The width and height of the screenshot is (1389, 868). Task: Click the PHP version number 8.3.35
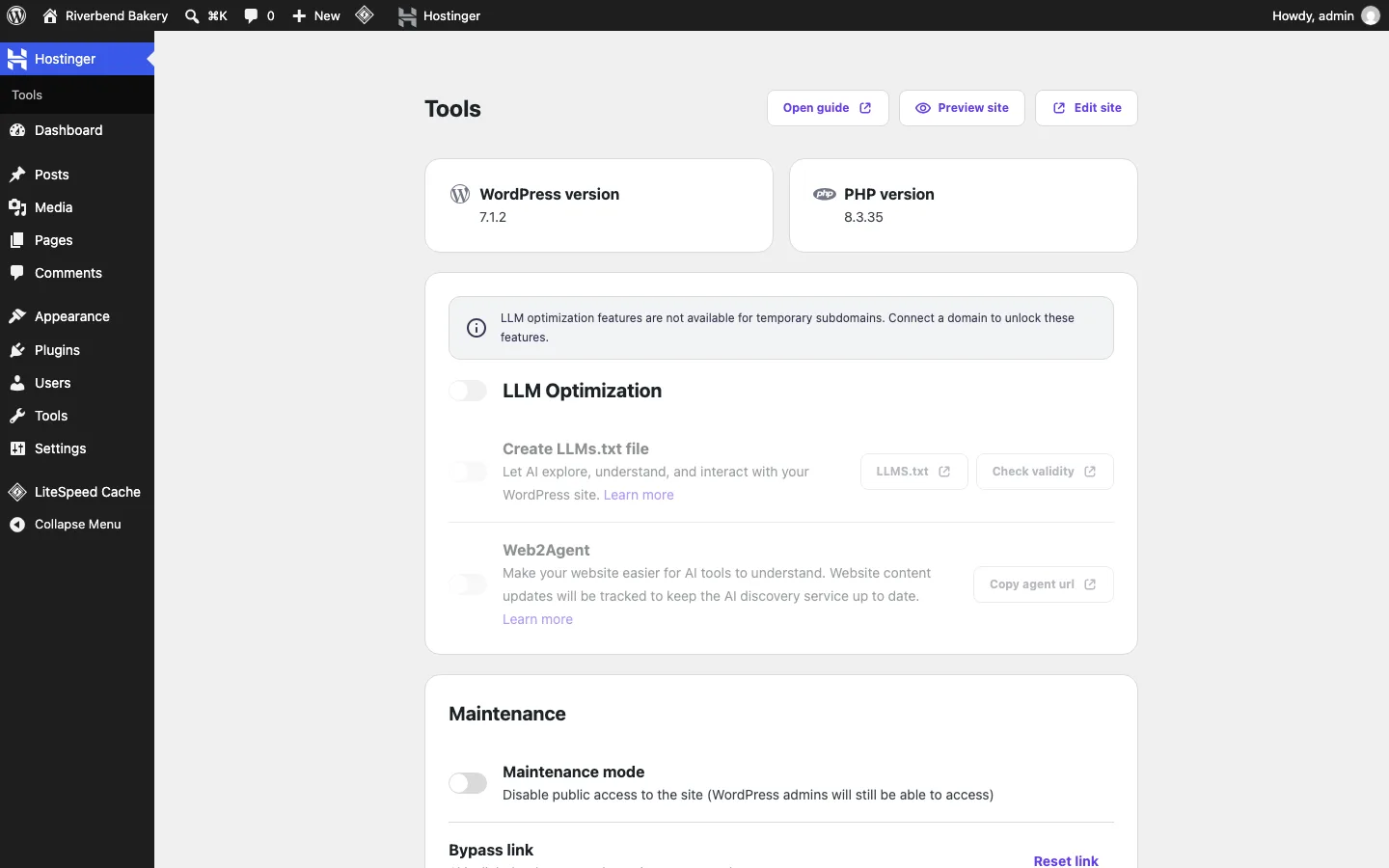click(863, 217)
